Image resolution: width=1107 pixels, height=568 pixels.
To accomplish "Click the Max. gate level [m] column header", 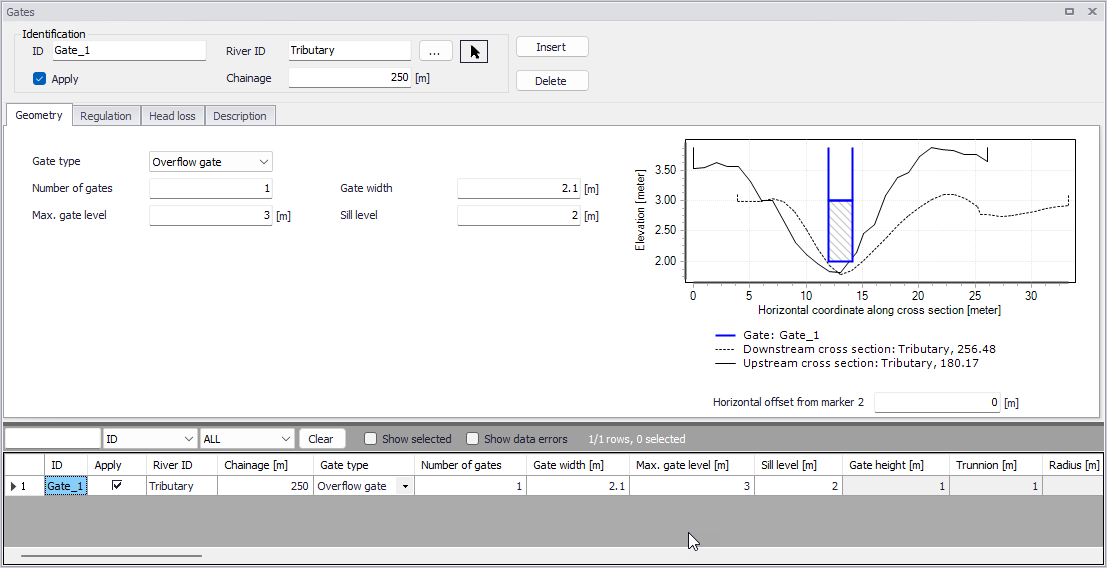I will [692, 465].
